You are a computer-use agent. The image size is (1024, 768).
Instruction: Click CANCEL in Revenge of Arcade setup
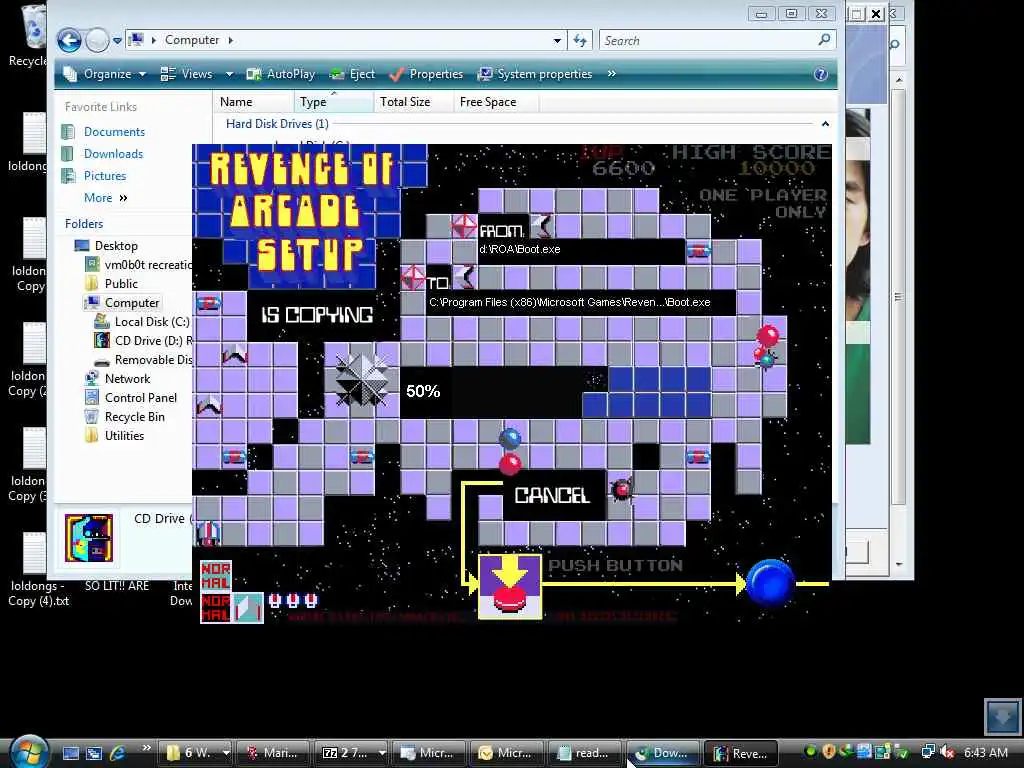(x=552, y=496)
